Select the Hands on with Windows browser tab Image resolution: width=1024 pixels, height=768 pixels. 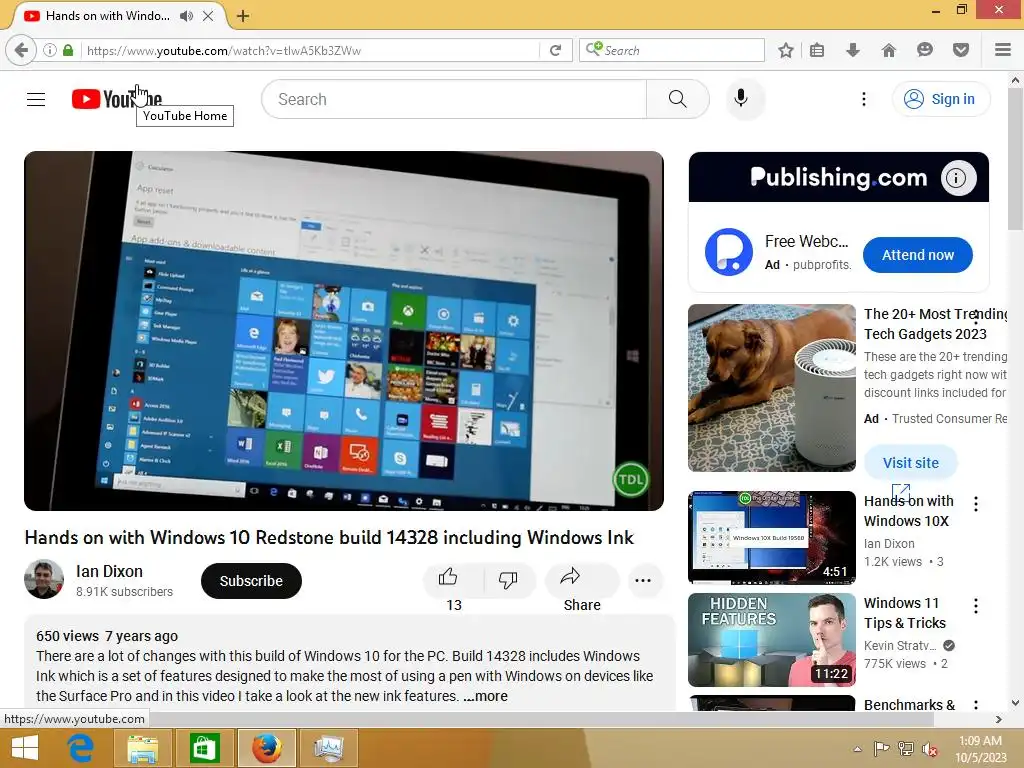108,16
